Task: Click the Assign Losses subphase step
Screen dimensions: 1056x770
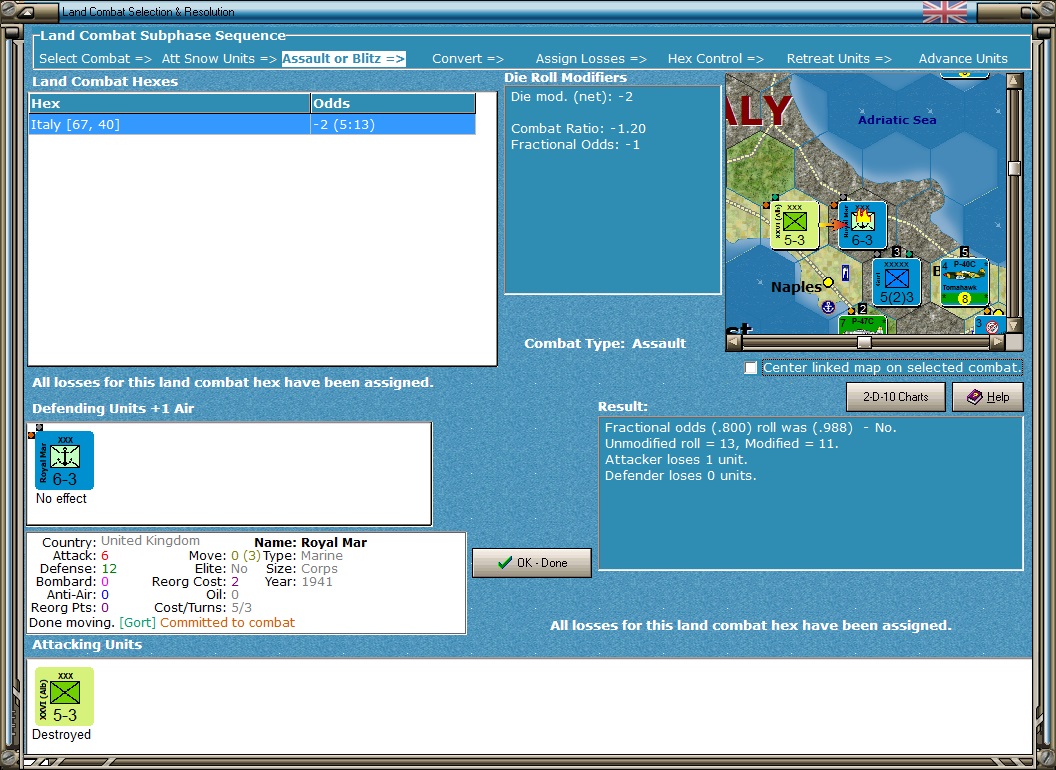Action: 591,59
